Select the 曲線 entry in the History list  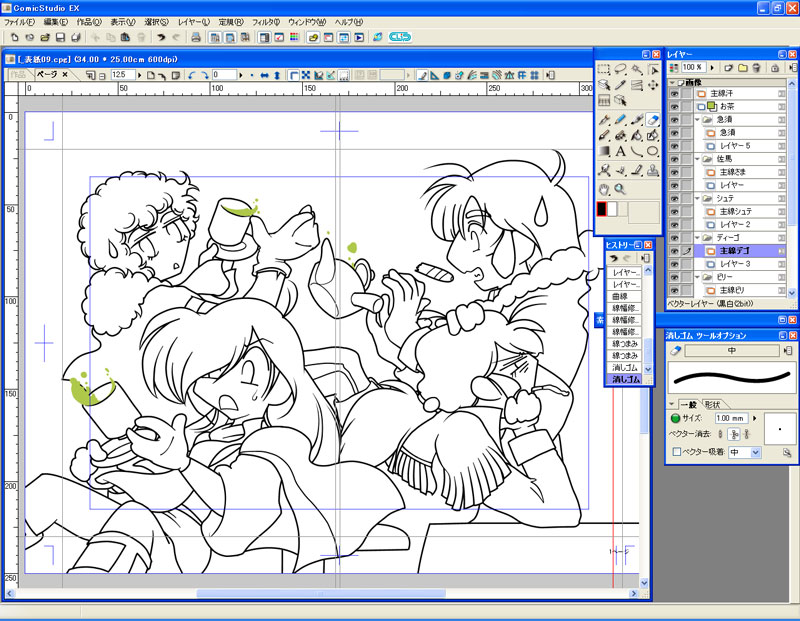point(623,296)
